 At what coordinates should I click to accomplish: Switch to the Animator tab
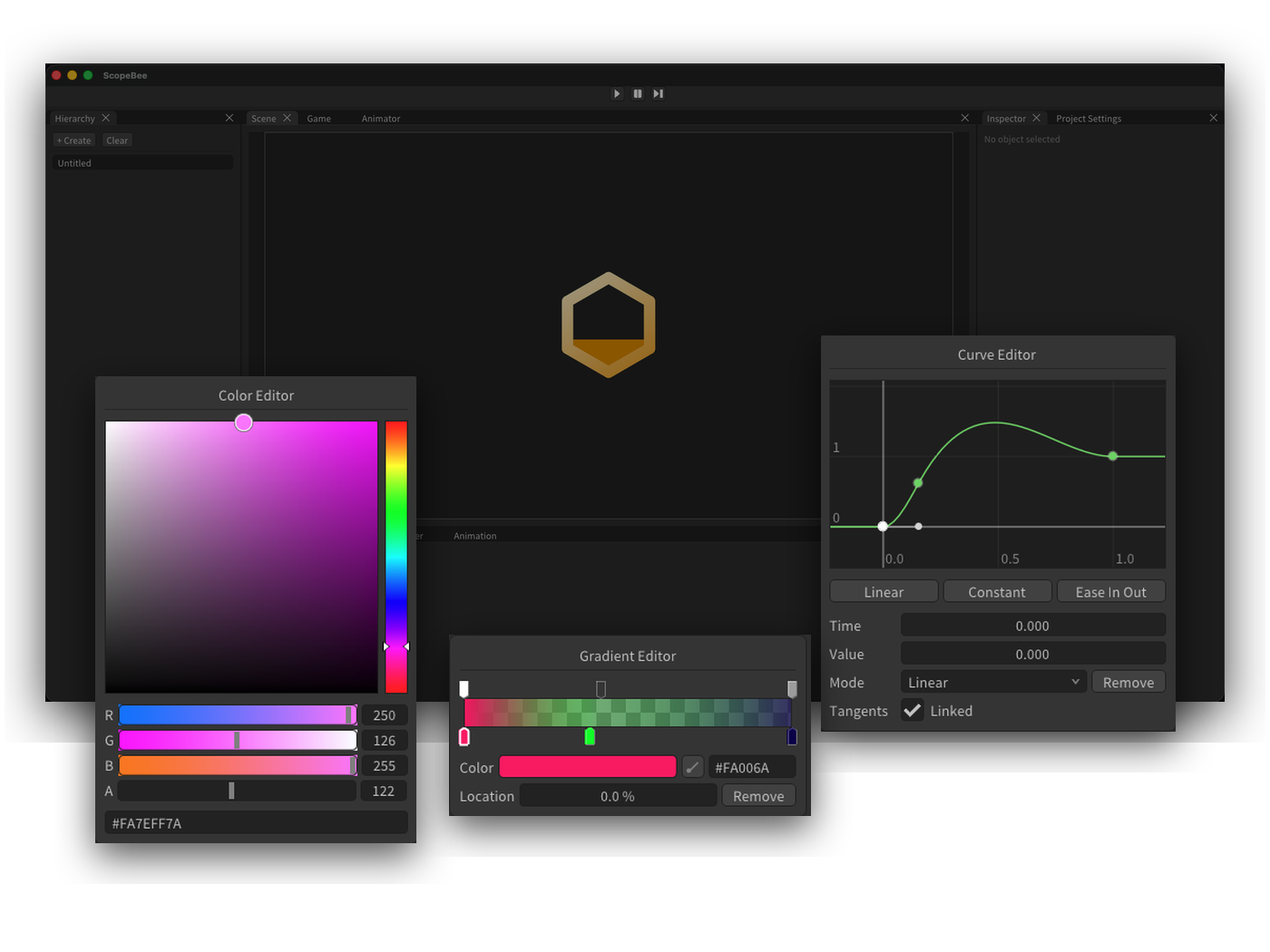pyautogui.click(x=381, y=119)
